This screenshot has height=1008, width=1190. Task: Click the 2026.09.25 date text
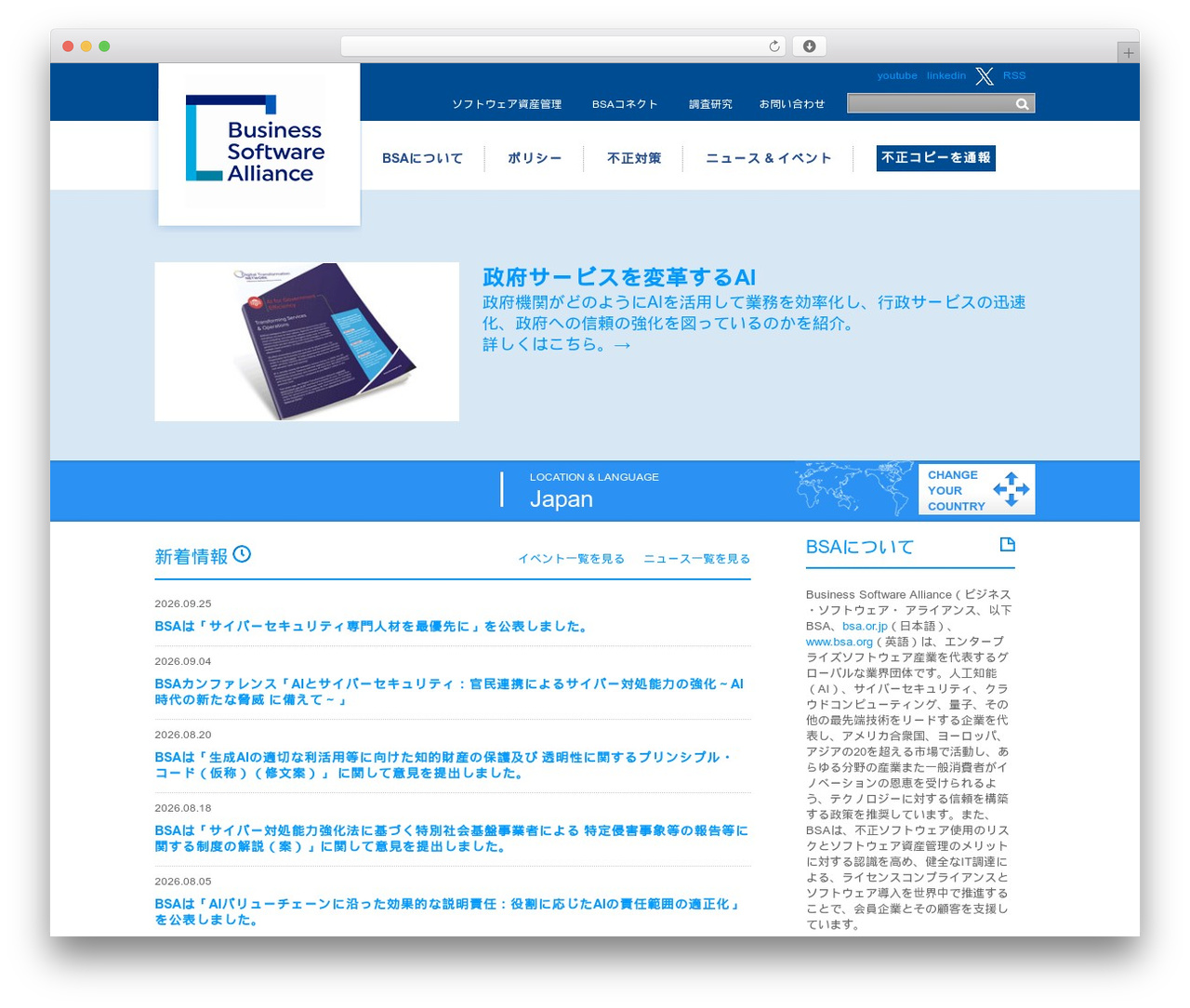coord(183,603)
